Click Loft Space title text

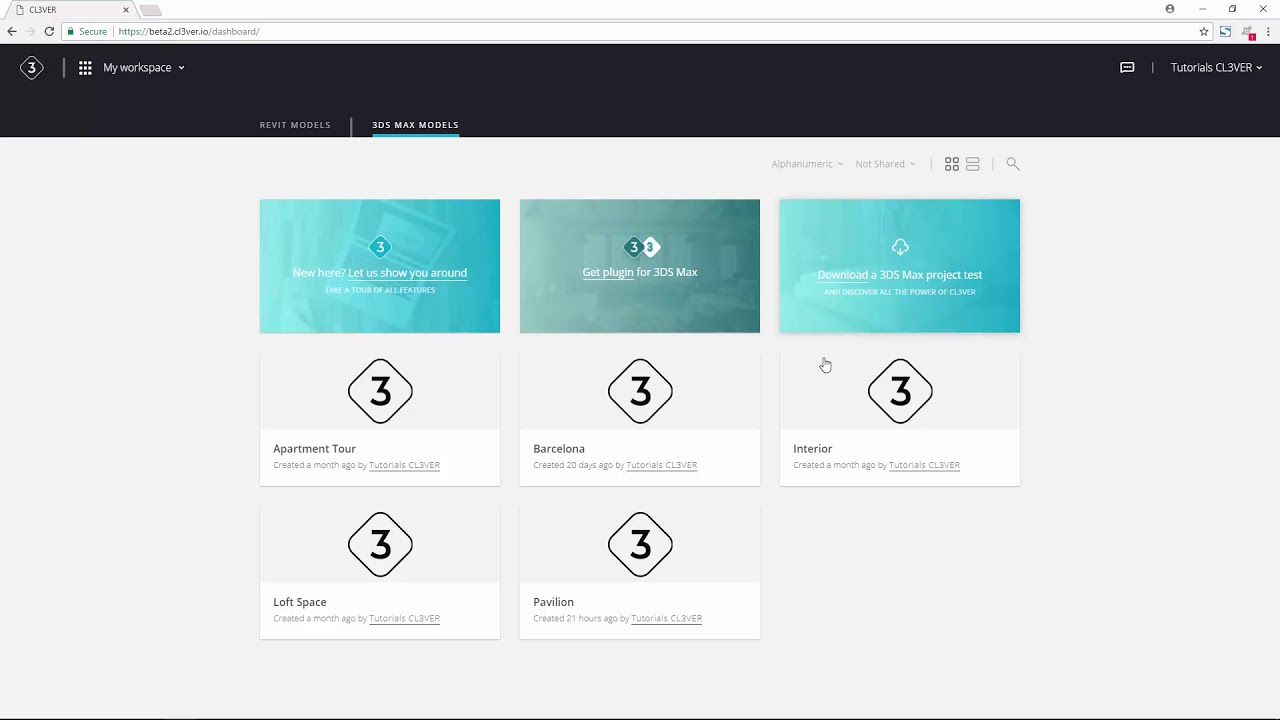click(x=300, y=602)
